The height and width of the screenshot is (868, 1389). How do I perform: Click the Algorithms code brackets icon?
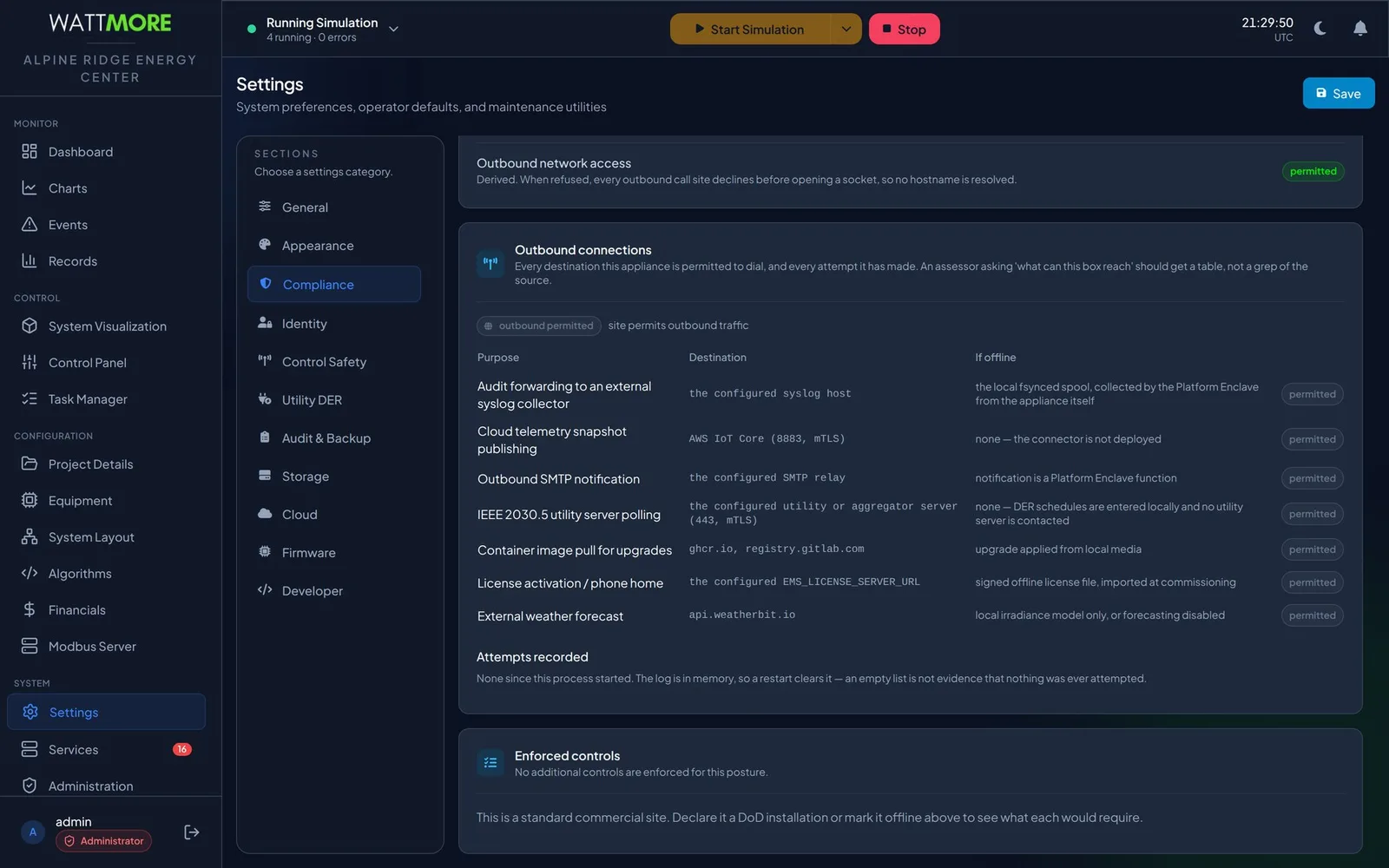(30, 574)
